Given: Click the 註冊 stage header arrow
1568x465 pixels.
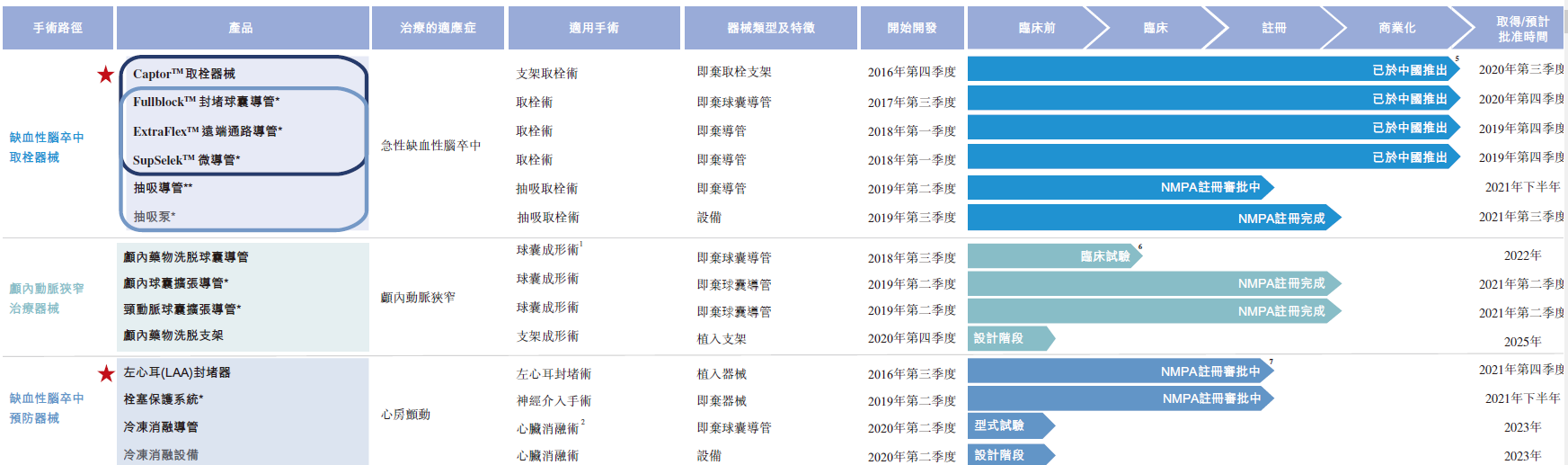Looking at the screenshot, I should point(1274,28).
